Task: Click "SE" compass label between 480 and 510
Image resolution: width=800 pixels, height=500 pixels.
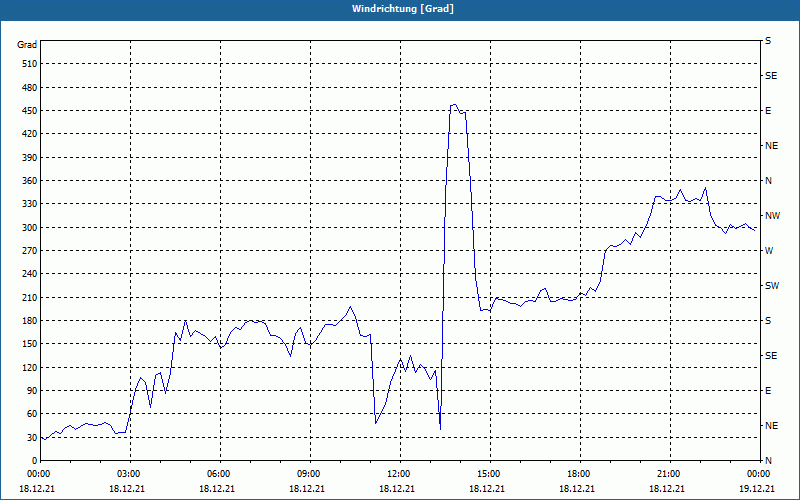Action: pos(771,76)
